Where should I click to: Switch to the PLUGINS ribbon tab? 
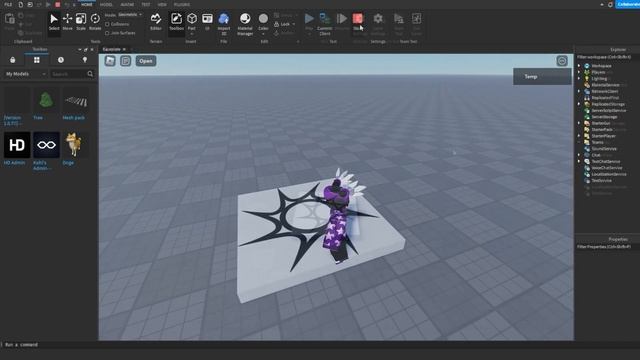tap(182, 4)
